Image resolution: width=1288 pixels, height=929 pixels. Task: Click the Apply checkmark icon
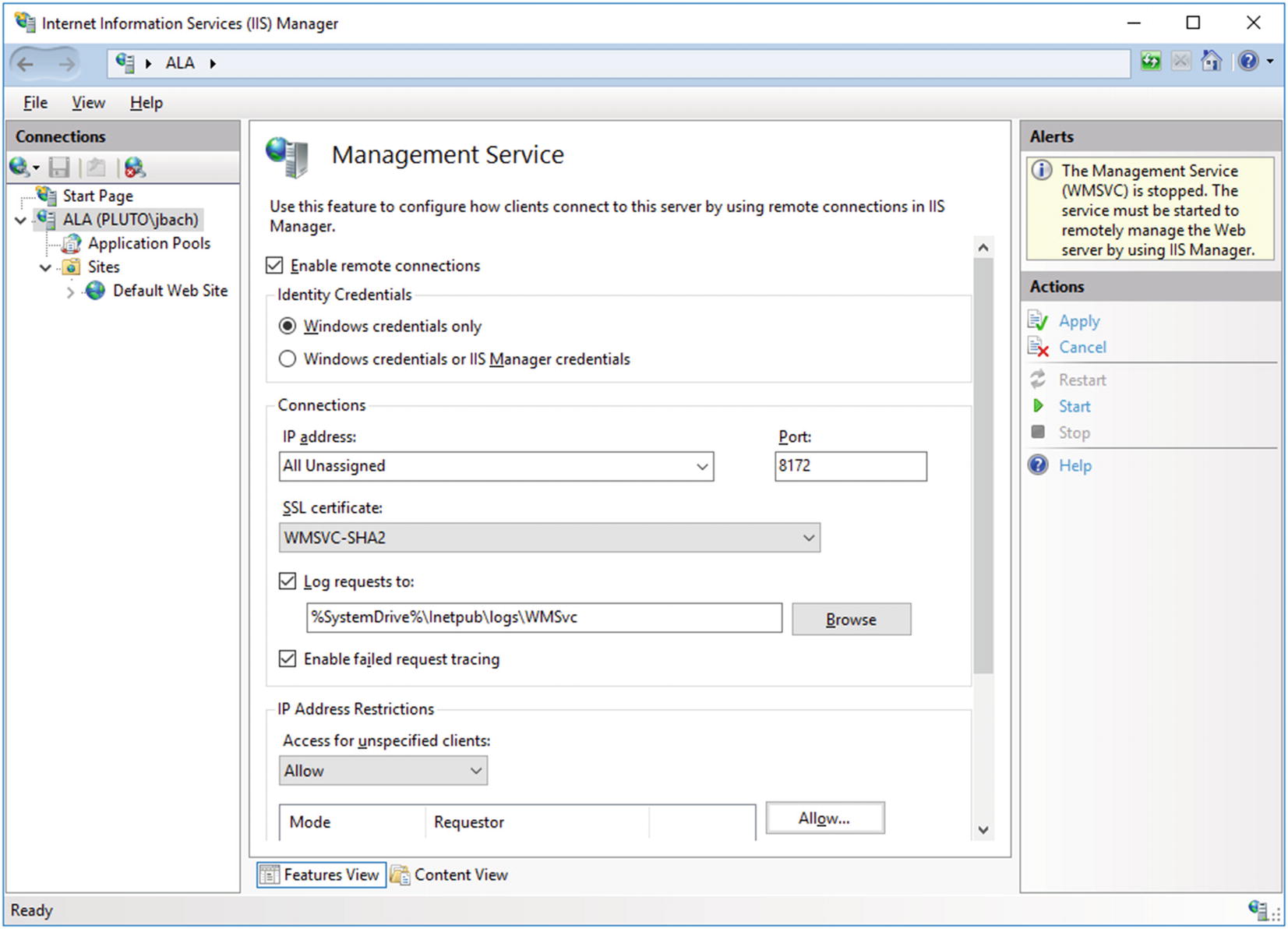[x=1038, y=320]
